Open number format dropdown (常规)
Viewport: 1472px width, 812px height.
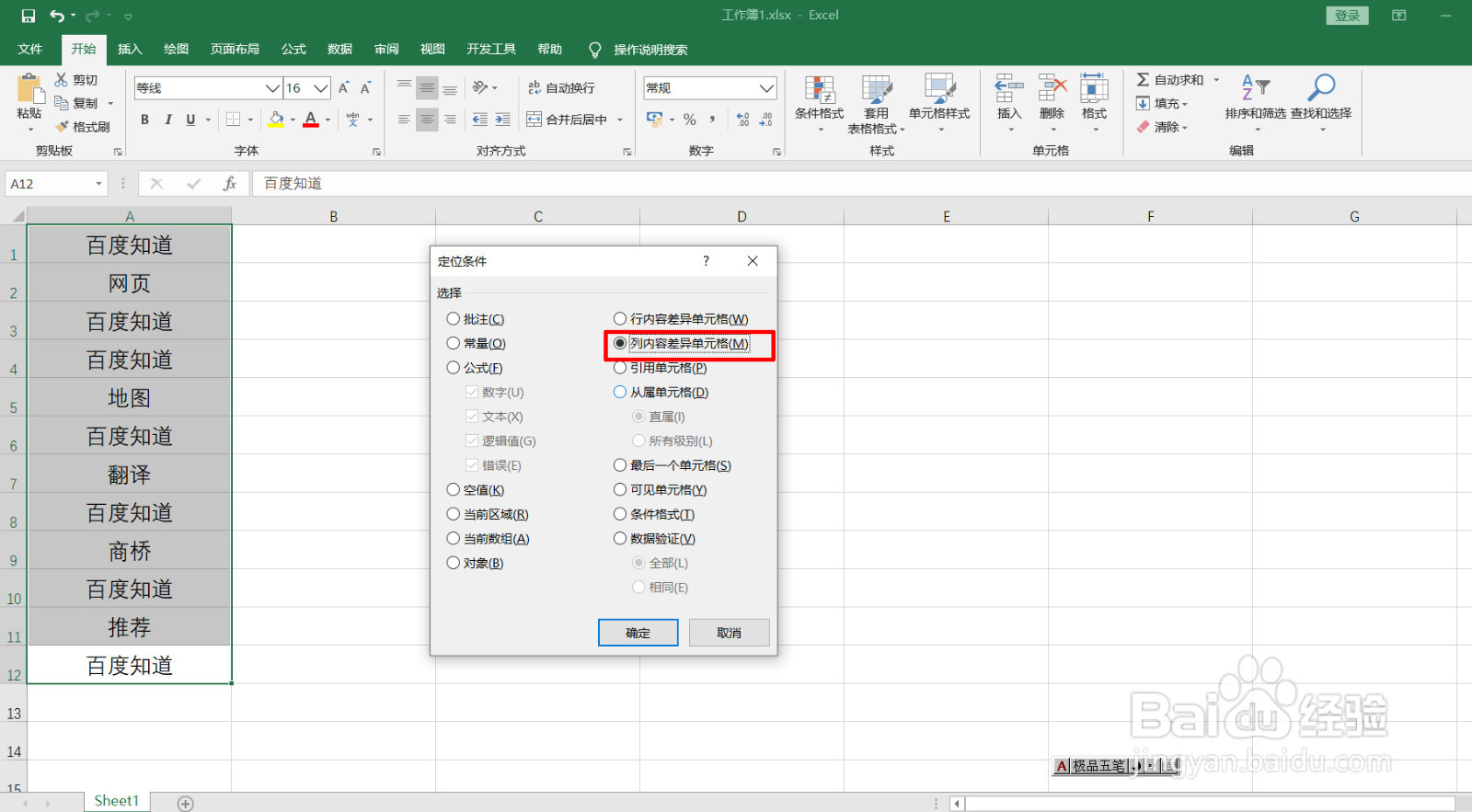pos(766,88)
